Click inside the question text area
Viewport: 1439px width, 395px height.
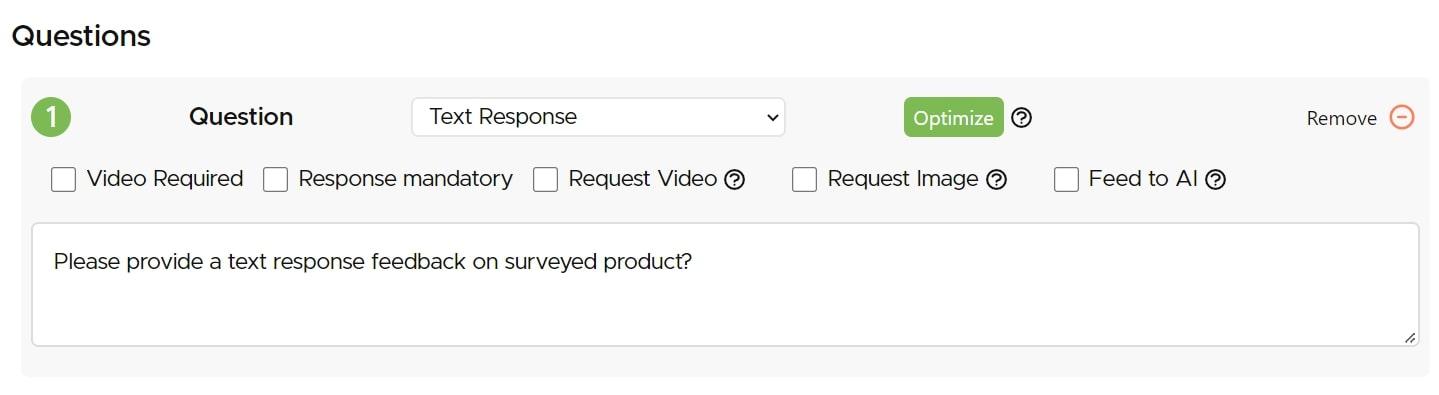pos(725,285)
